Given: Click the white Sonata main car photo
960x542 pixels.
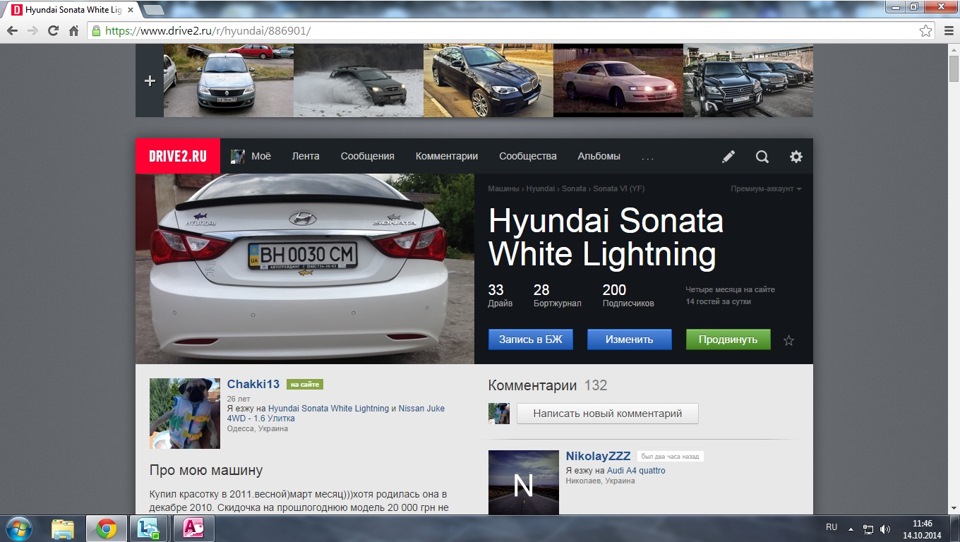Looking at the screenshot, I should (305, 269).
